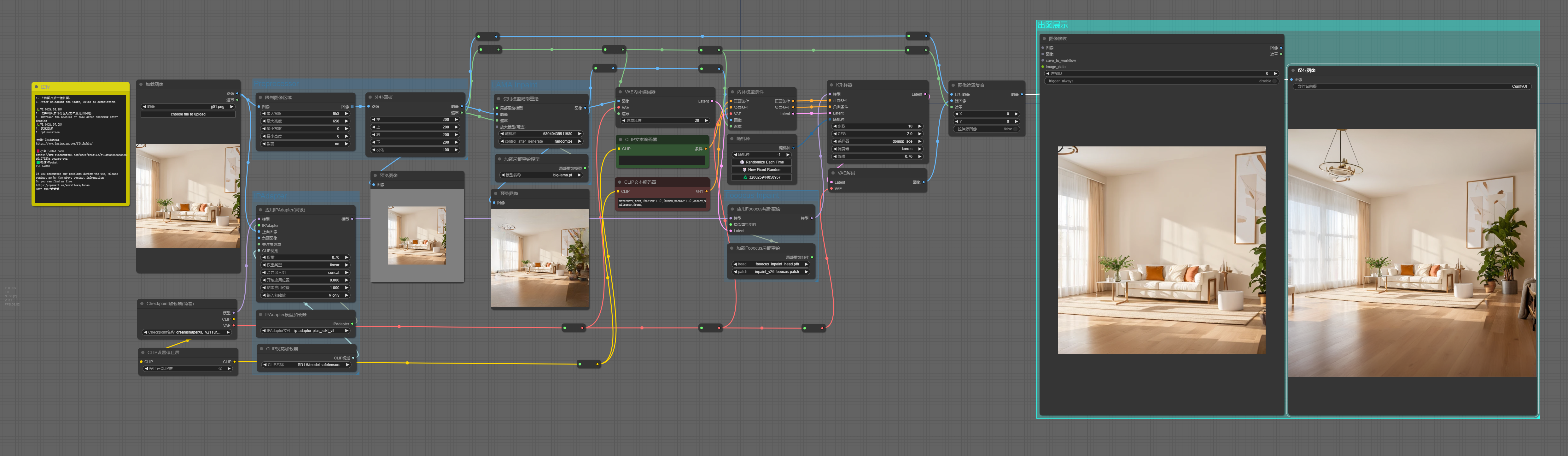Viewport: 1568px width, 456px height.
Task: Click the choose file to upload button
Action: tap(188, 115)
